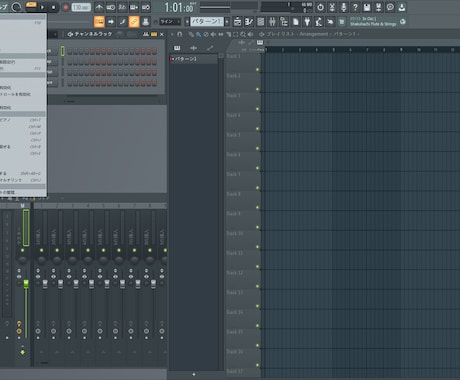Click the last icon before the hint panel
The width and height of the screenshot is (460, 380).
(x=342, y=22)
